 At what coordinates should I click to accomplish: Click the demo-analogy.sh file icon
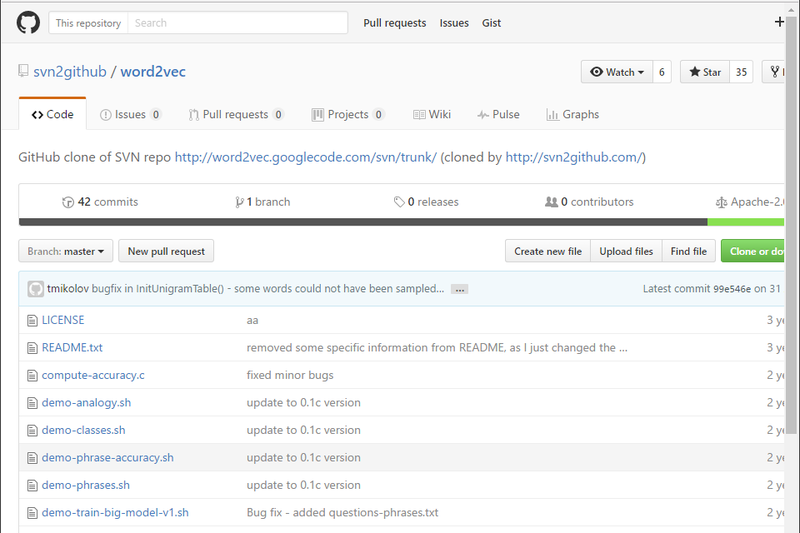click(32, 403)
